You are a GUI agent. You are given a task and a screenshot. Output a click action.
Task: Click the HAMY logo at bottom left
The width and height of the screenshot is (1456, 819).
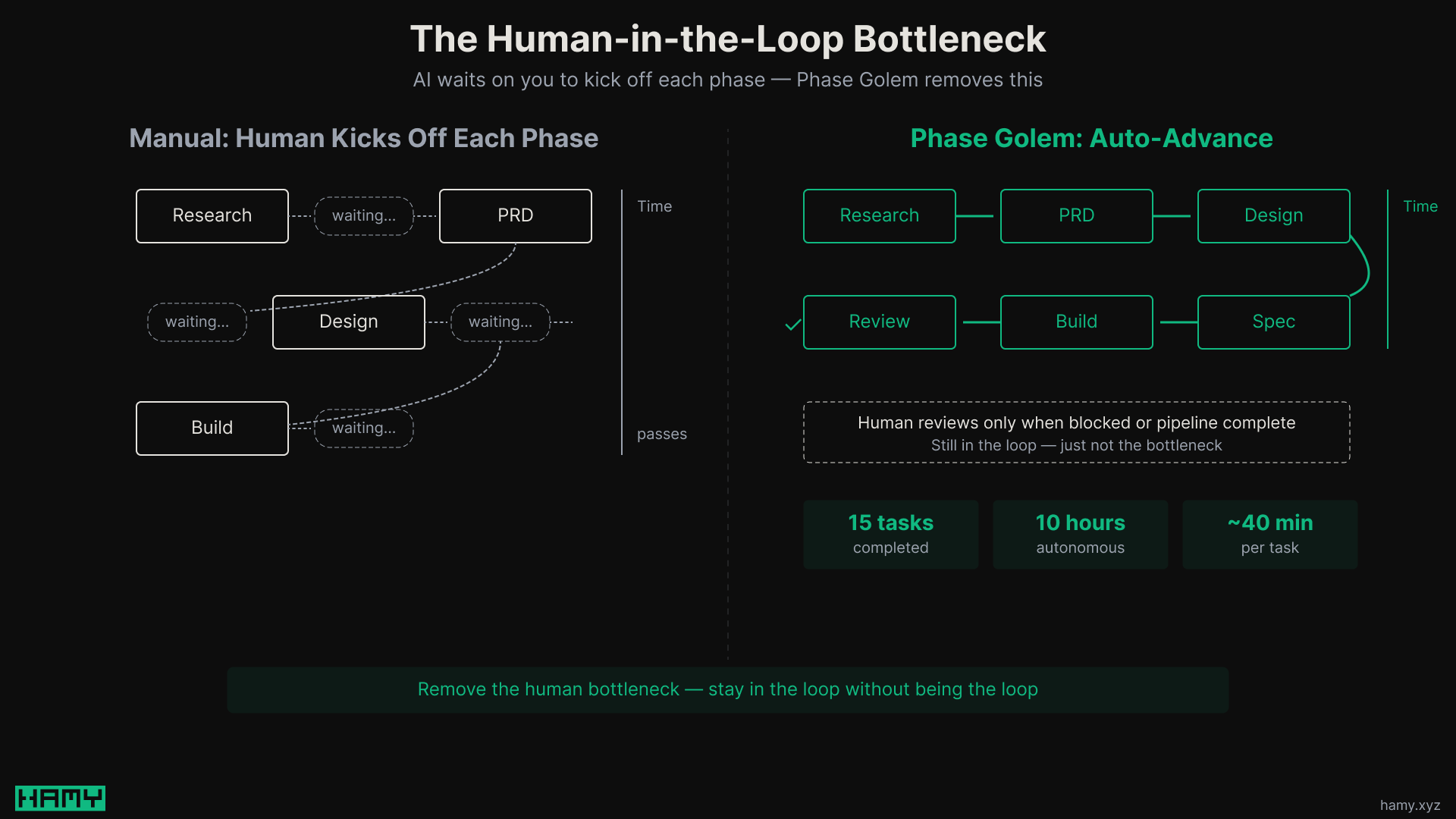pyautogui.click(x=60, y=798)
